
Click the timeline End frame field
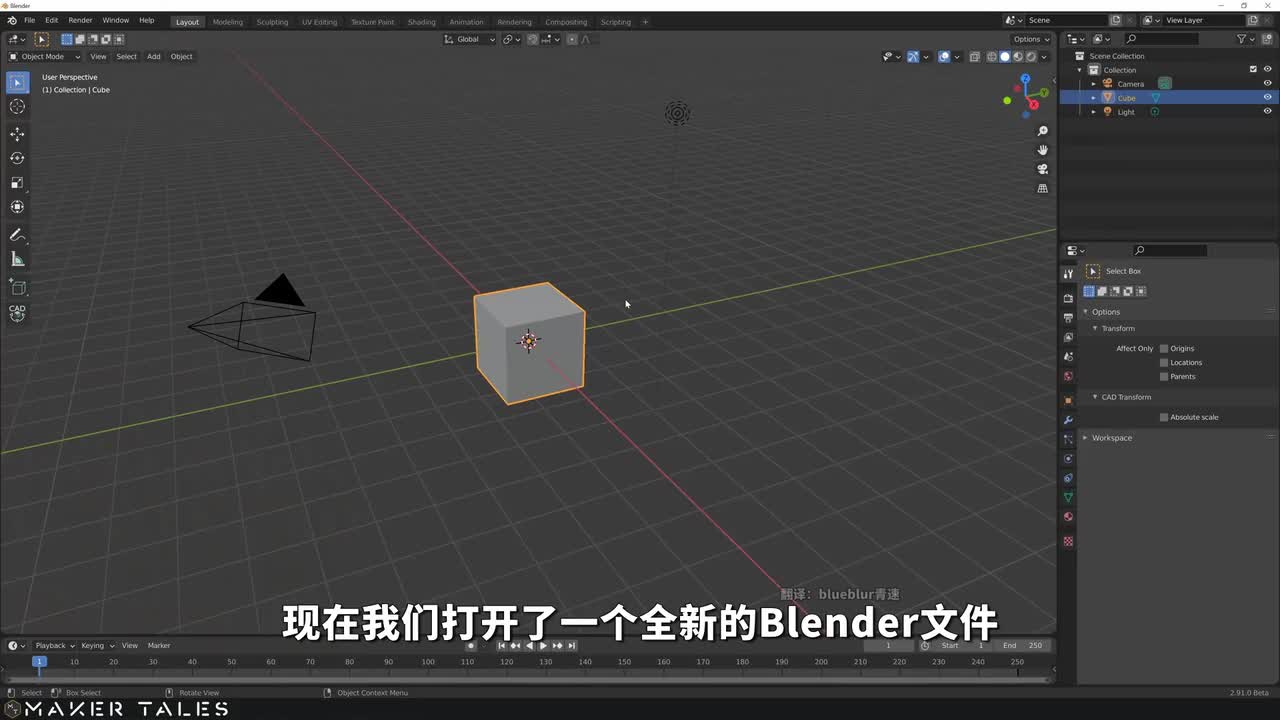[x=1023, y=645]
